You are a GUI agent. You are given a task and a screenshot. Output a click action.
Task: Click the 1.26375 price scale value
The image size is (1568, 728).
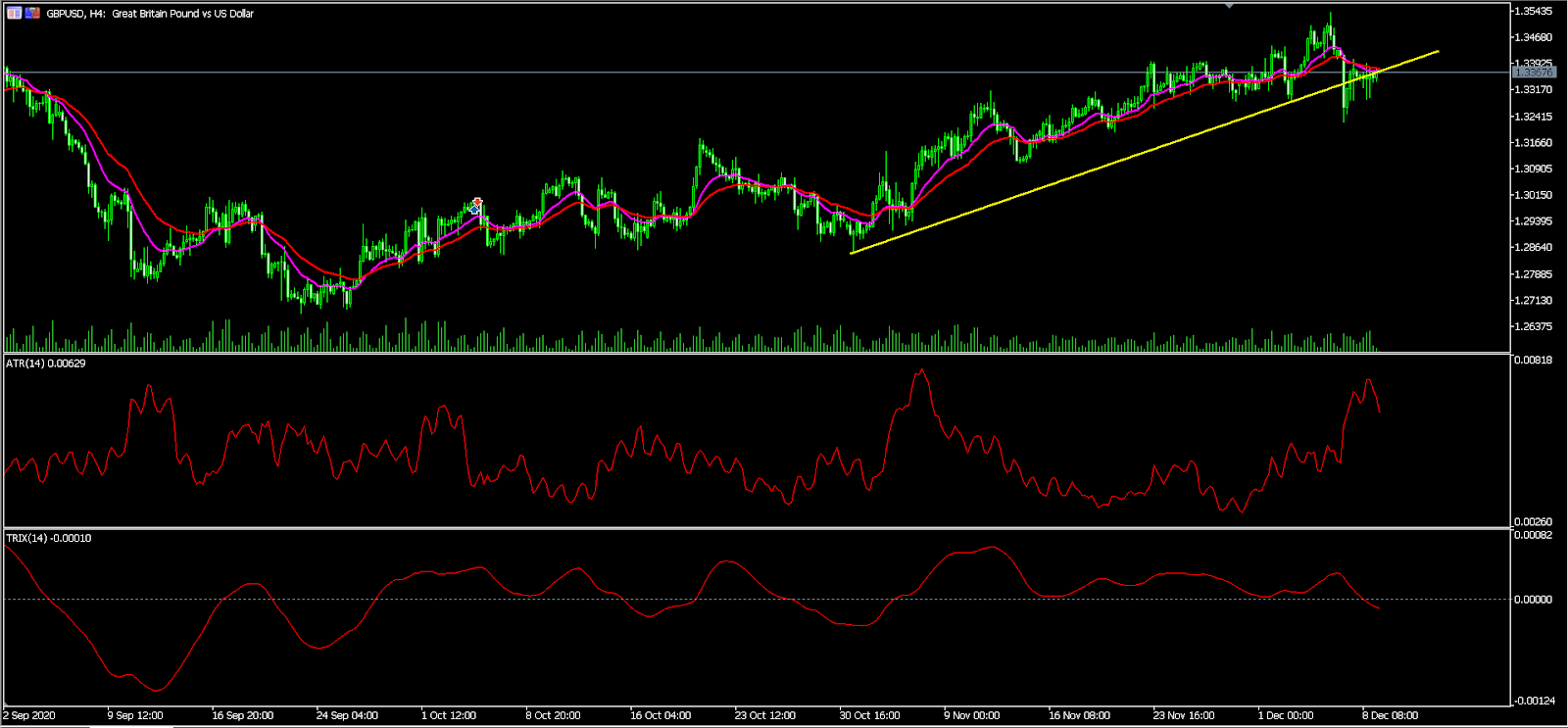click(x=1534, y=327)
